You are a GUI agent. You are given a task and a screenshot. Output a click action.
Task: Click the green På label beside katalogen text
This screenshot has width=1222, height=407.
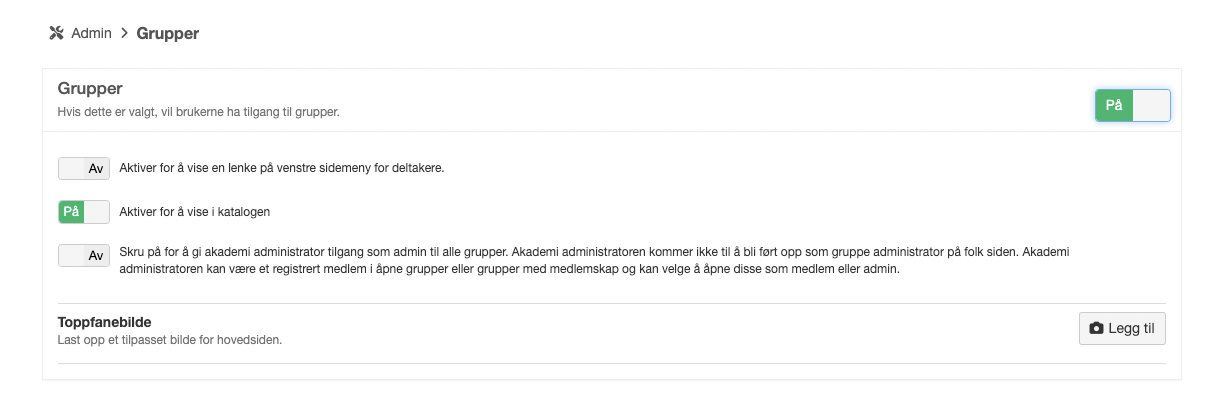(x=71, y=212)
